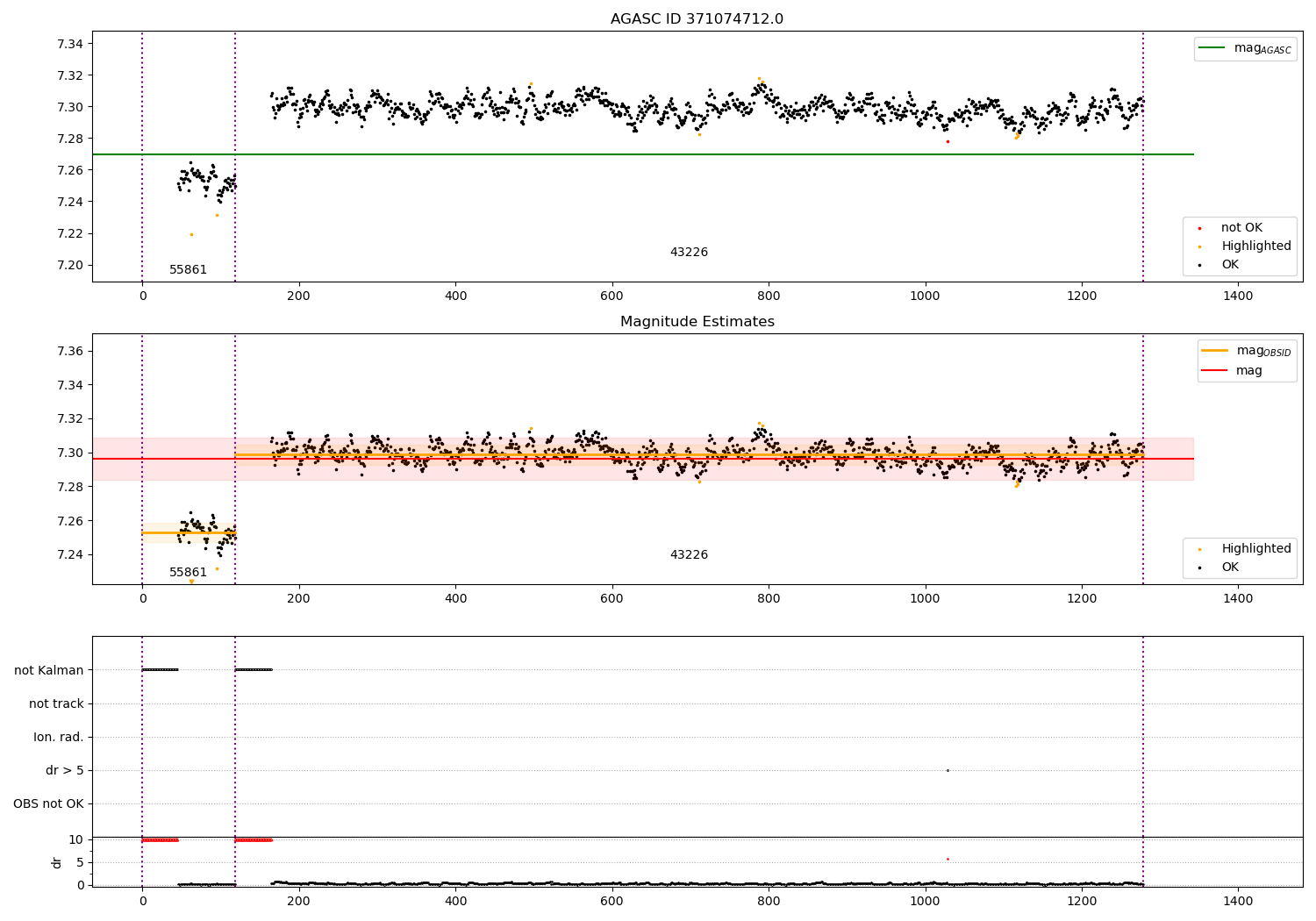This screenshot has width=1316, height=921.
Task: Click the '55861' label in the middle plot
Action: (188, 573)
